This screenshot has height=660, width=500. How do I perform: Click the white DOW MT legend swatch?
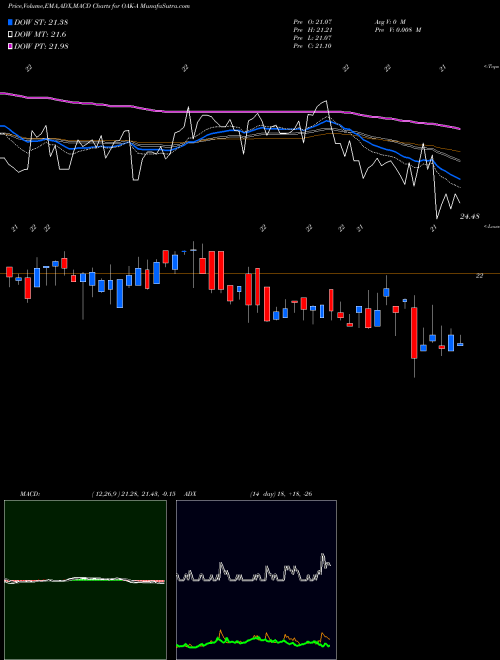[10, 35]
